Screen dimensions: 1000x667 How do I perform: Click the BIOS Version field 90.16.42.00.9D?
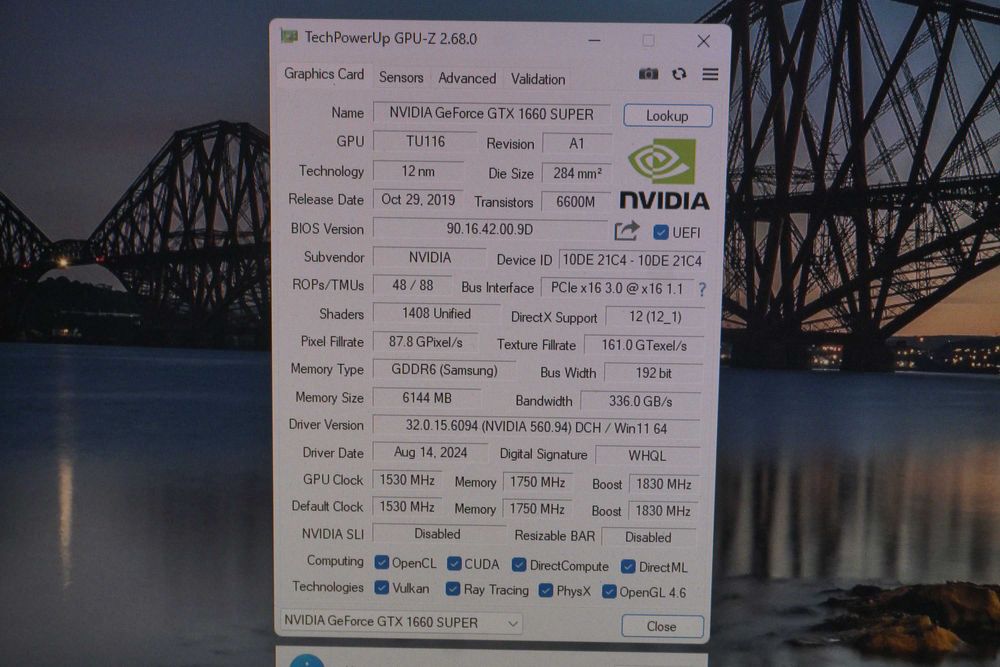(490, 229)
